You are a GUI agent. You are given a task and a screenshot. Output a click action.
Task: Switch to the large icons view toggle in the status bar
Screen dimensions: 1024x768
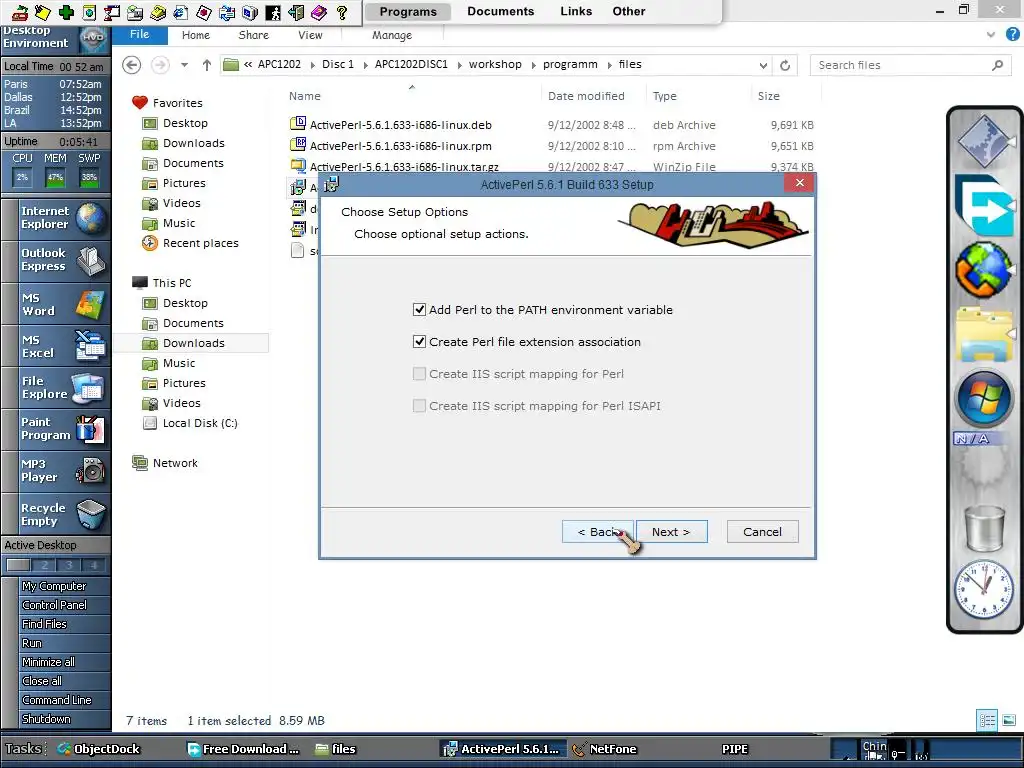pyautogui.click(x=1009, y=720)
